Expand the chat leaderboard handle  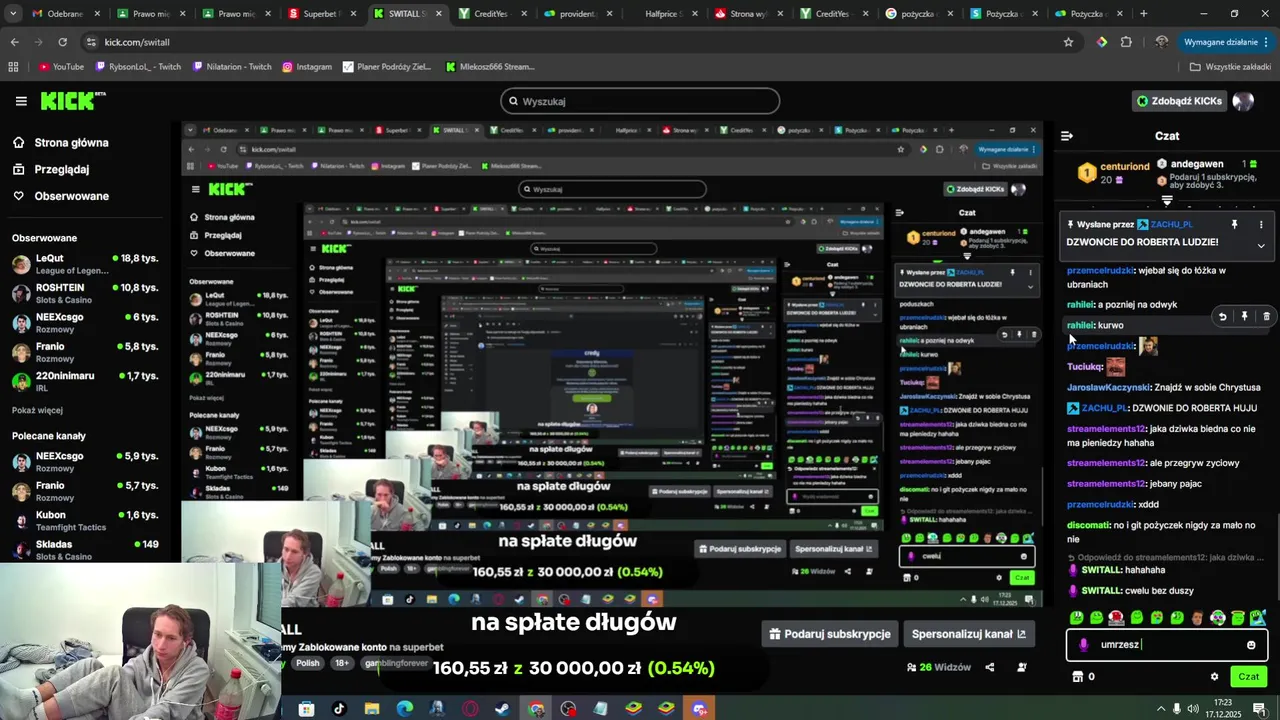[x=1167, y=201]
